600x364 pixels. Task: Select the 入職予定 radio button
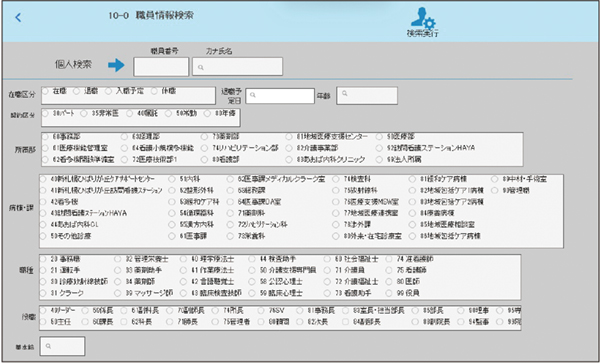click(x=108, y=91)
